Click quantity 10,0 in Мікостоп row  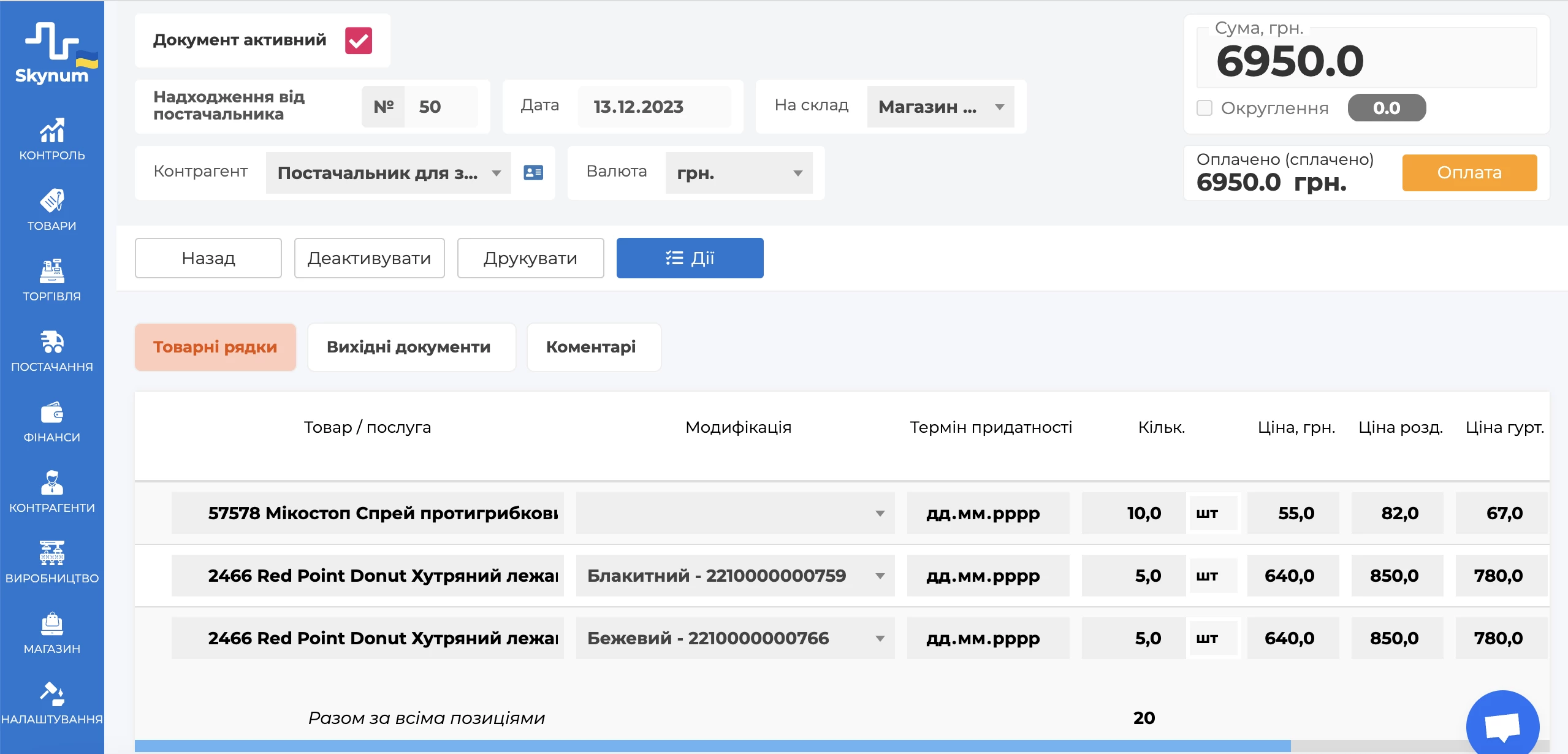coord(1133,513)
